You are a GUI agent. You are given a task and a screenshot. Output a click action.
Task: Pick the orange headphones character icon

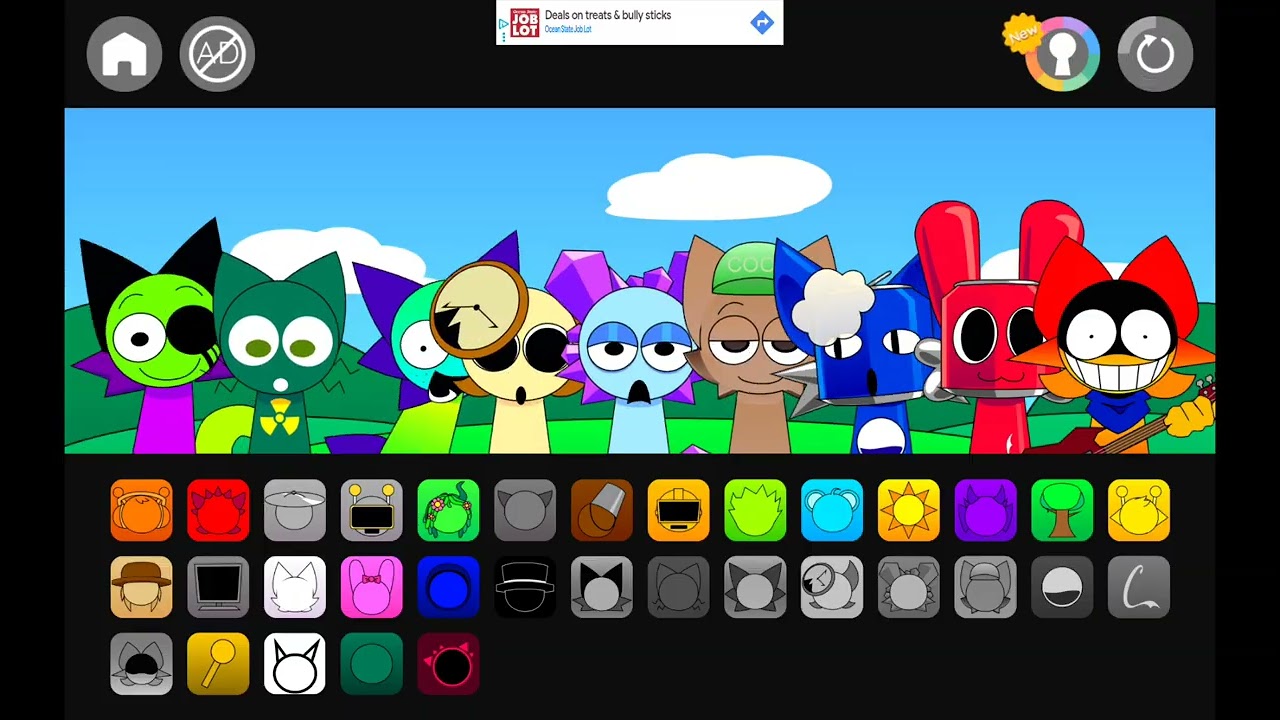pos(141,510)
